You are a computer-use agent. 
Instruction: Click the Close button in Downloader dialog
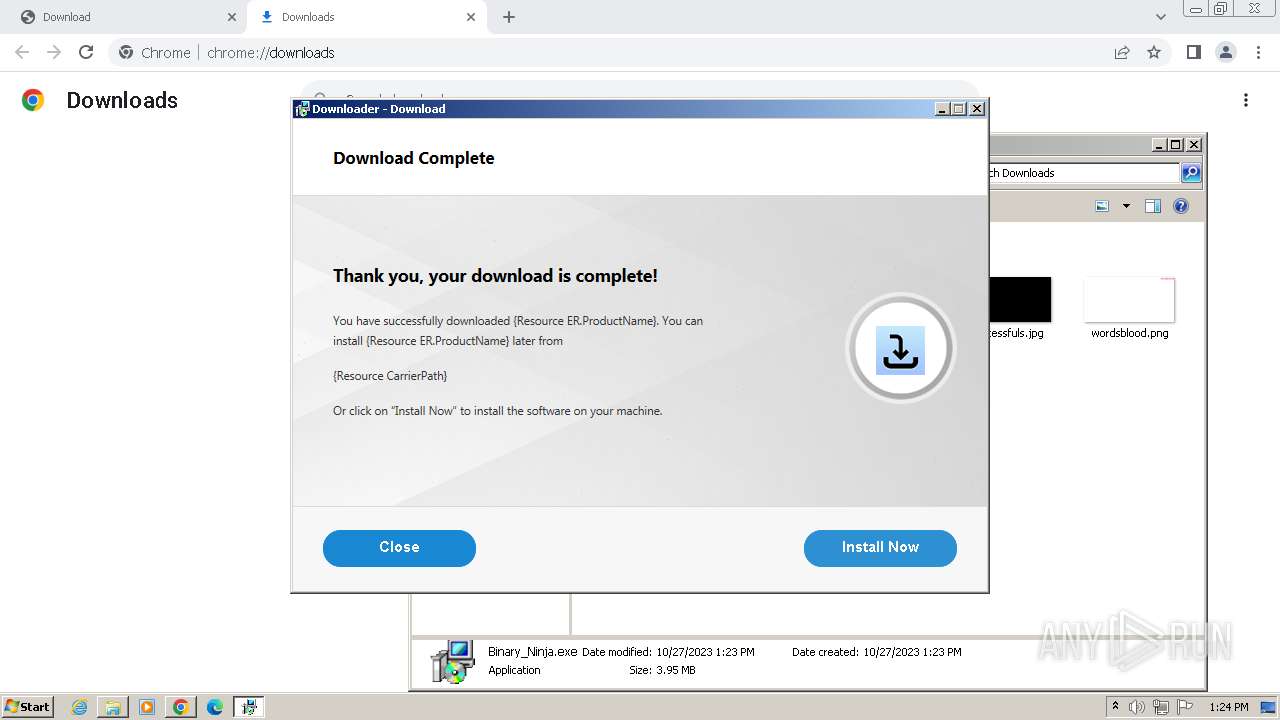(x=399, y=548)
